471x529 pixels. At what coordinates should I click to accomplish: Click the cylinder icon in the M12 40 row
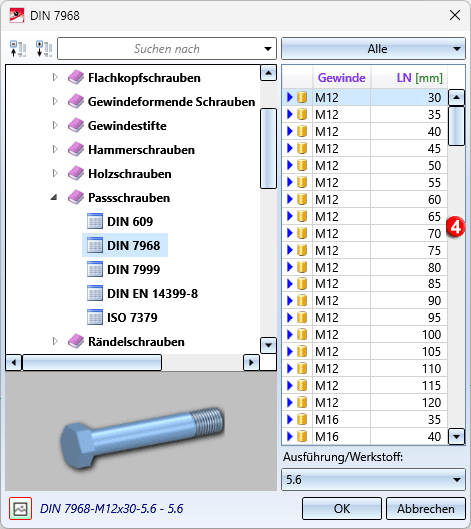click(x=302, y=131)
